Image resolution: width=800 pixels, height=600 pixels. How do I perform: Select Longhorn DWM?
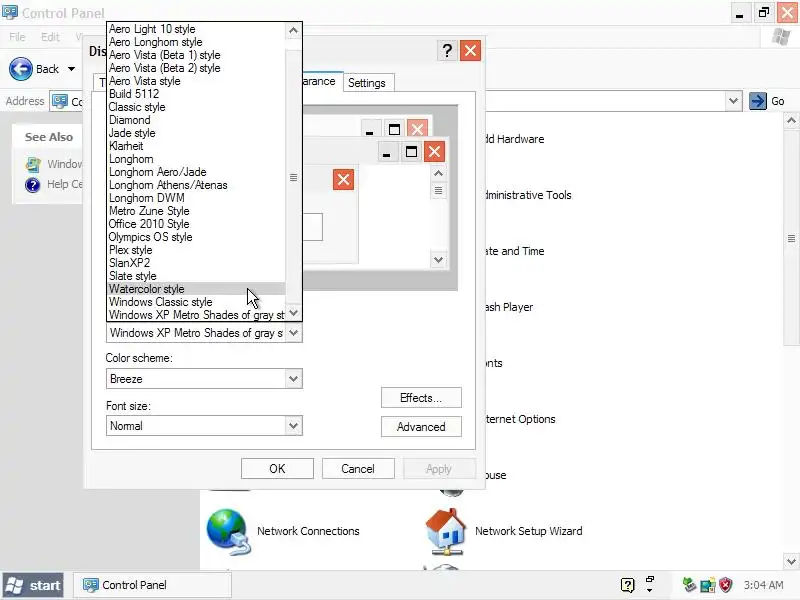click(196, 198)
